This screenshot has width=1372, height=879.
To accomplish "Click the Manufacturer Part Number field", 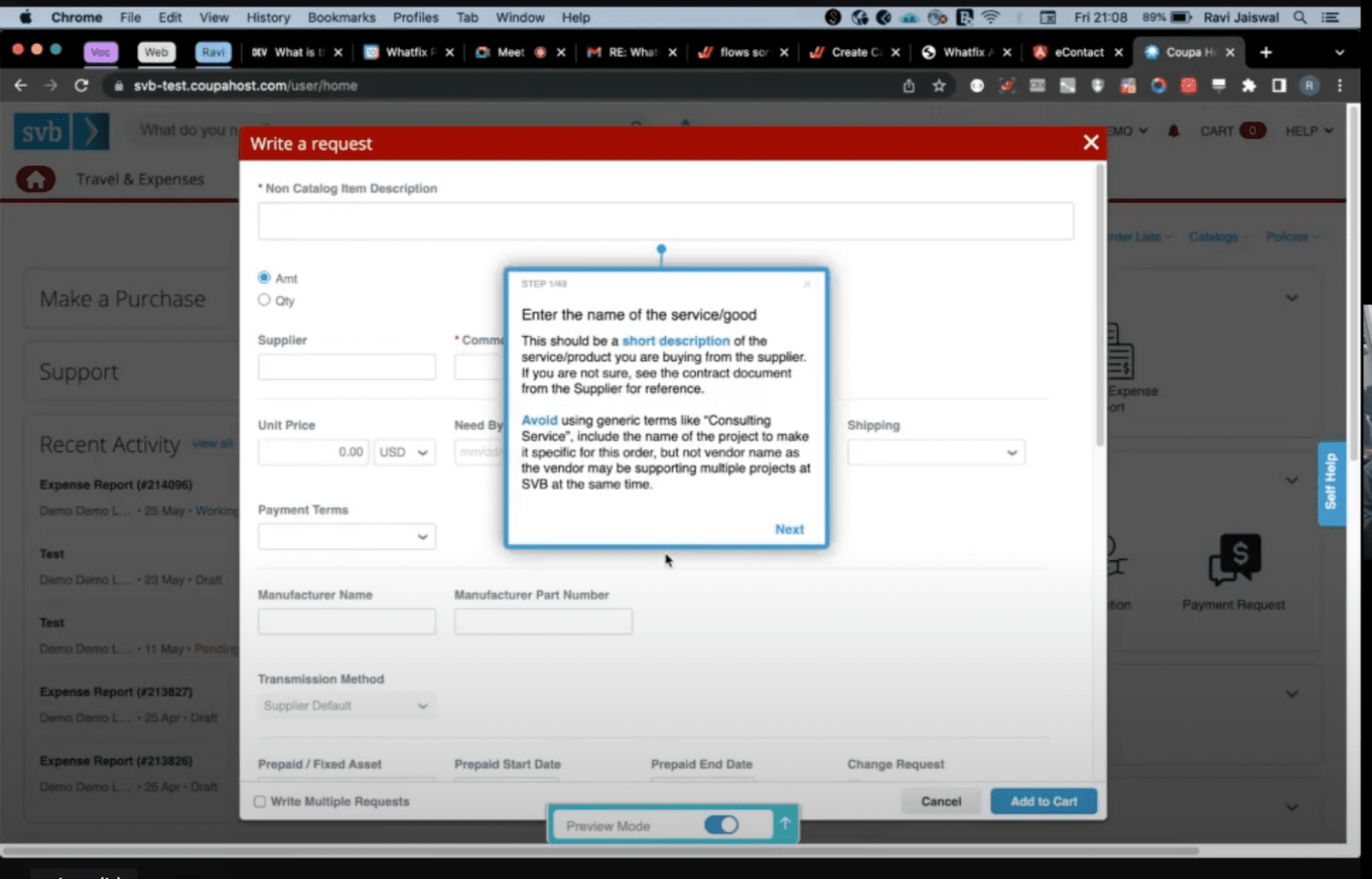I will point(543,621).
